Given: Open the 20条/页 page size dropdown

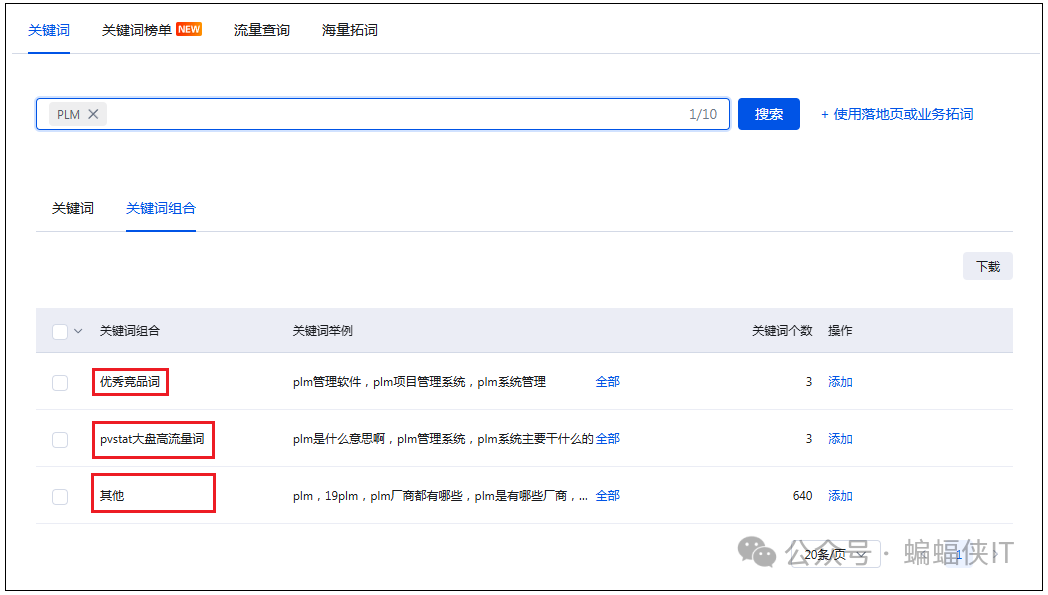Looking at the screenshot, I should [840, 554].
